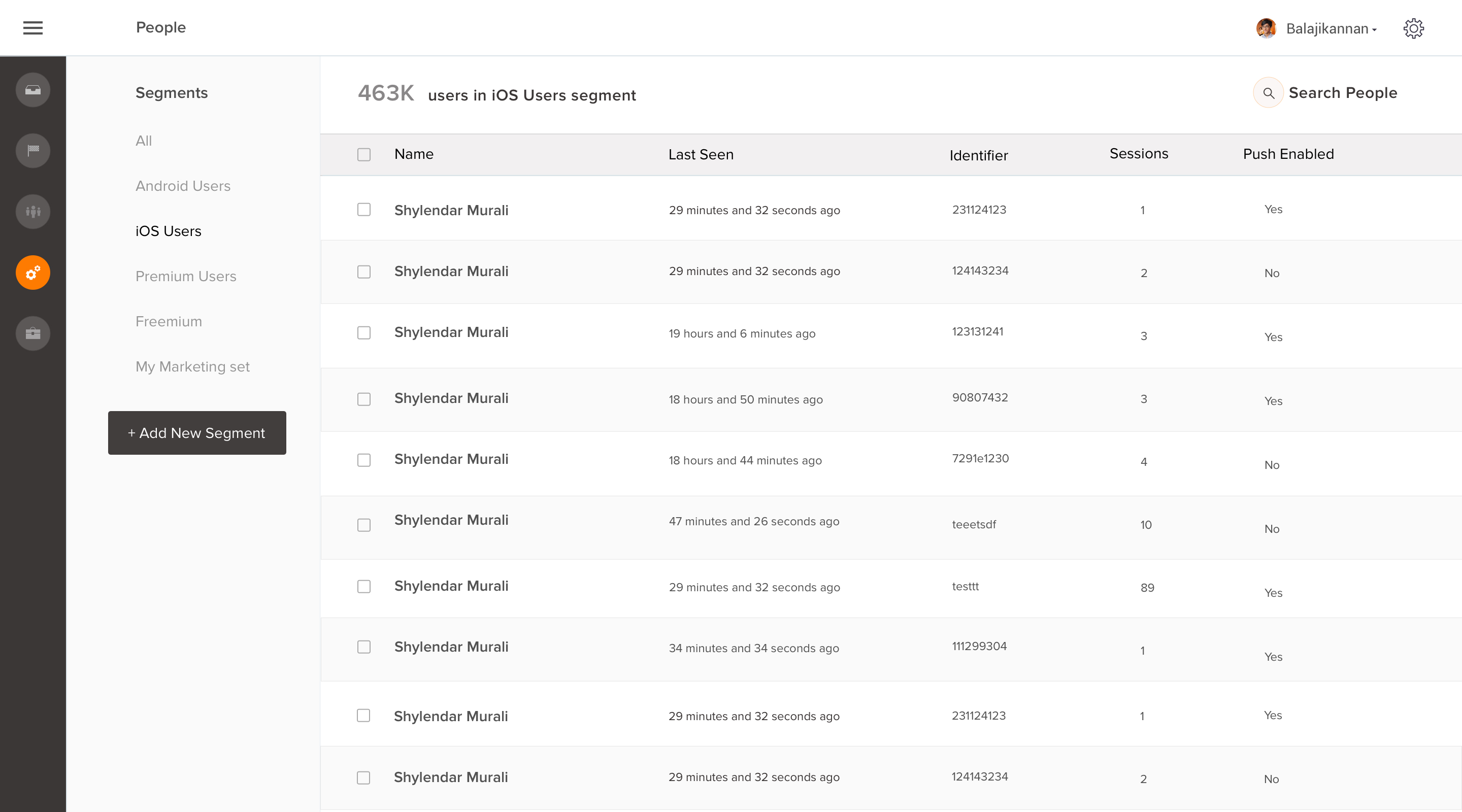Click Balajikannan profile avatar

click(x=1266, y=28)
